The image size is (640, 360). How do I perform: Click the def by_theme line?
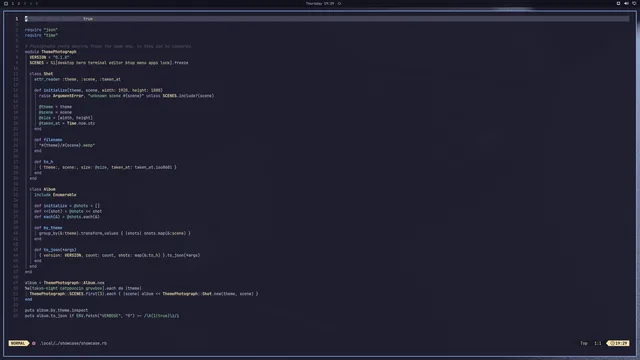(48, 228)
